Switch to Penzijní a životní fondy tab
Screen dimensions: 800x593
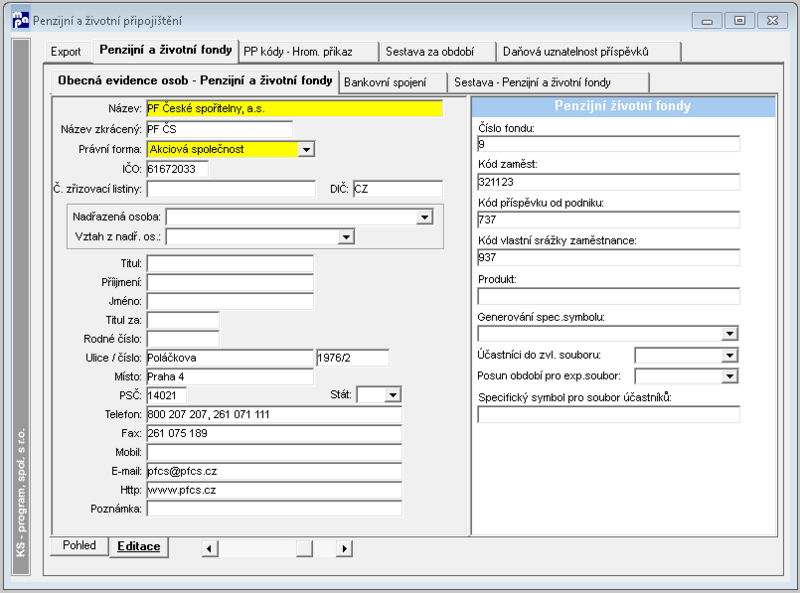tap(166, 50)
